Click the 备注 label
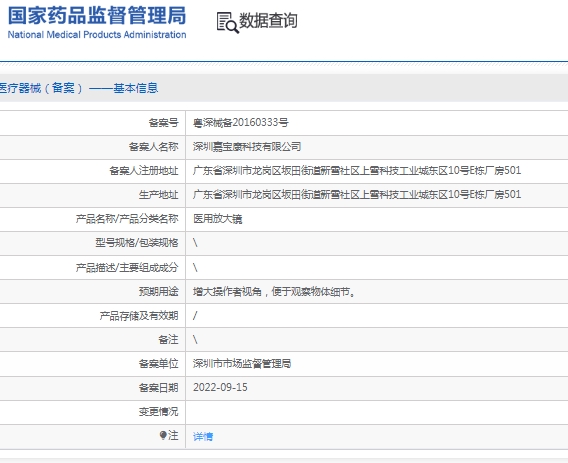Viewport: 568px width, 463px height. (168, 340)
